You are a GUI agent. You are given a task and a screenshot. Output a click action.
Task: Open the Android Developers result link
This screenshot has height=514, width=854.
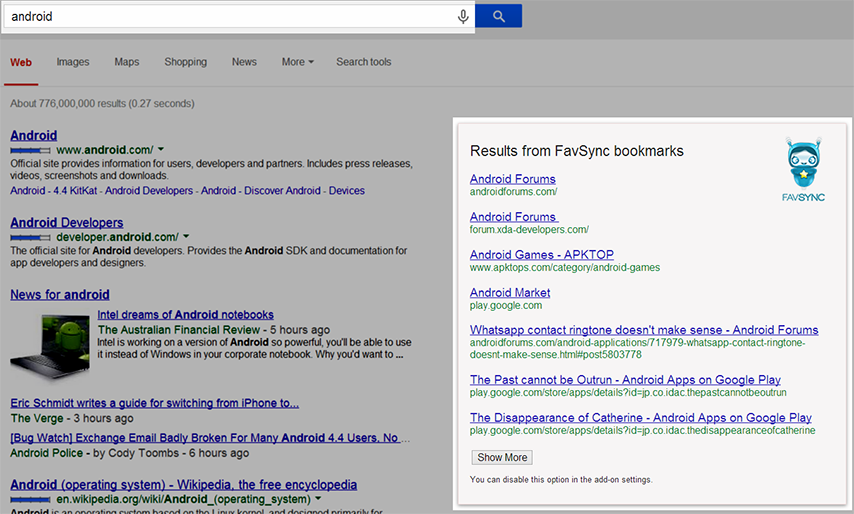click(x=66, y=223)
